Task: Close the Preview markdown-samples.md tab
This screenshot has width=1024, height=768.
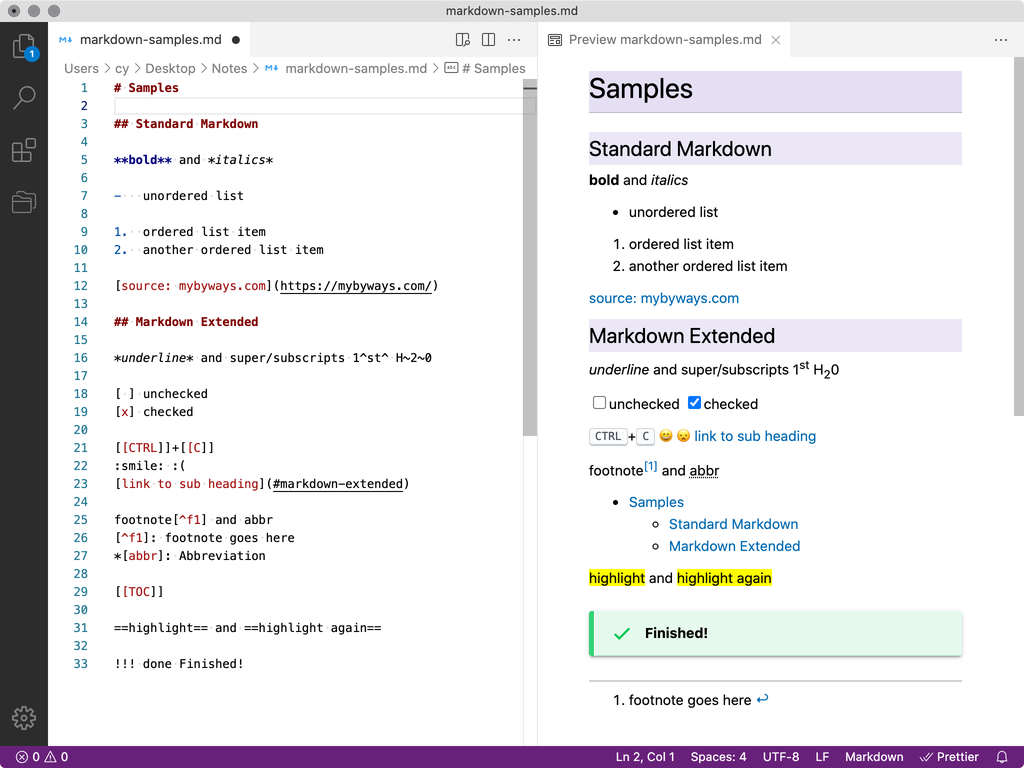Action: tap(776, 40)
